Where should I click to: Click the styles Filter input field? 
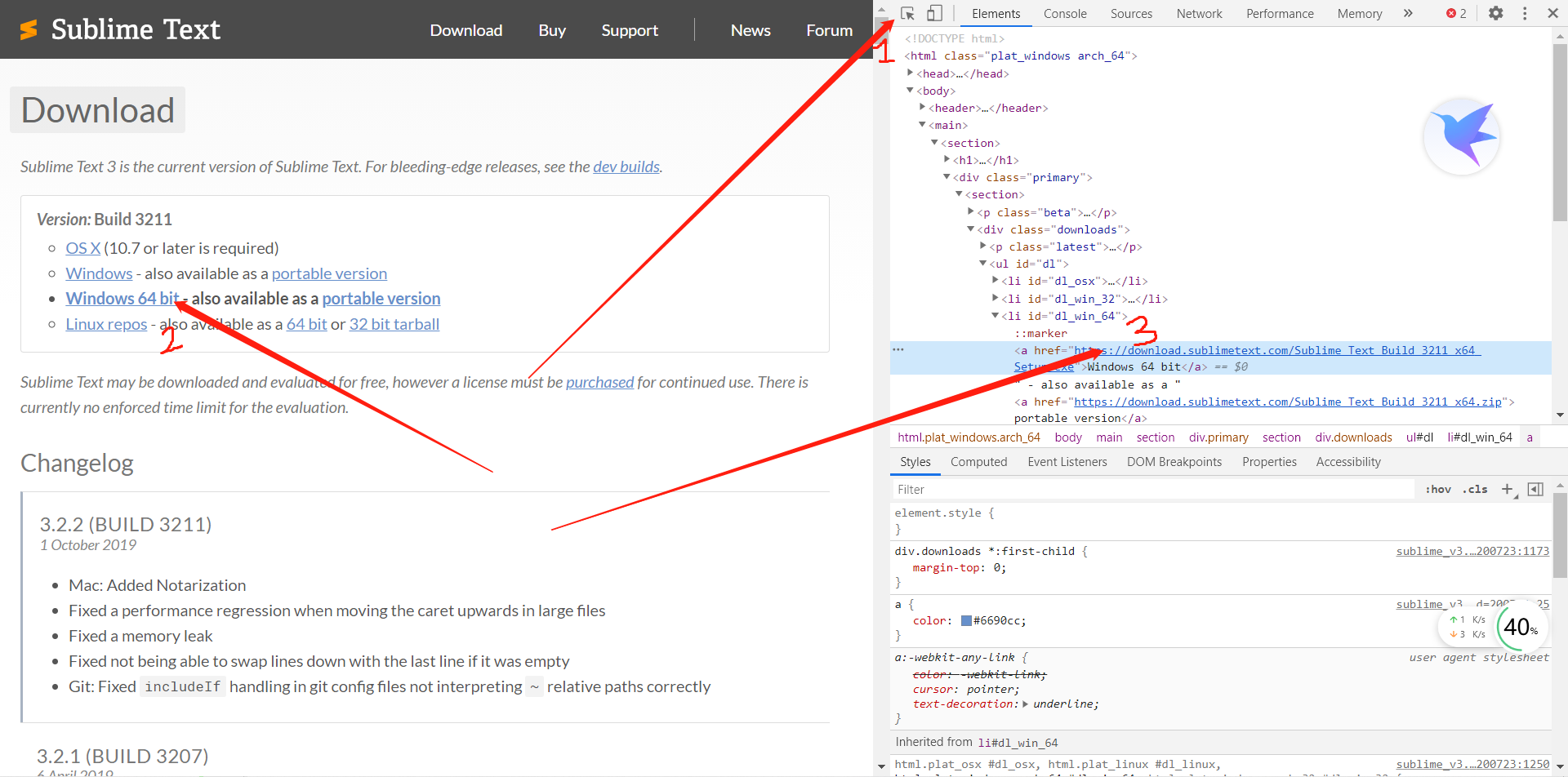pyautogui.click(x=1153, y=490)
